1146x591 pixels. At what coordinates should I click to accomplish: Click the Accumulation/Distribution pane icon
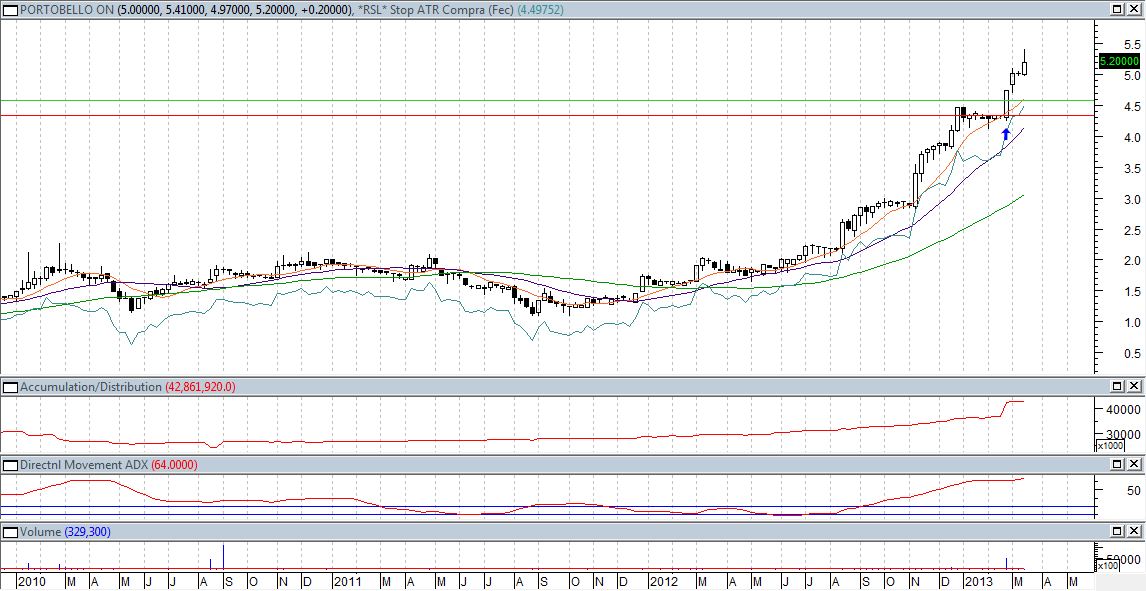point(10,386)
